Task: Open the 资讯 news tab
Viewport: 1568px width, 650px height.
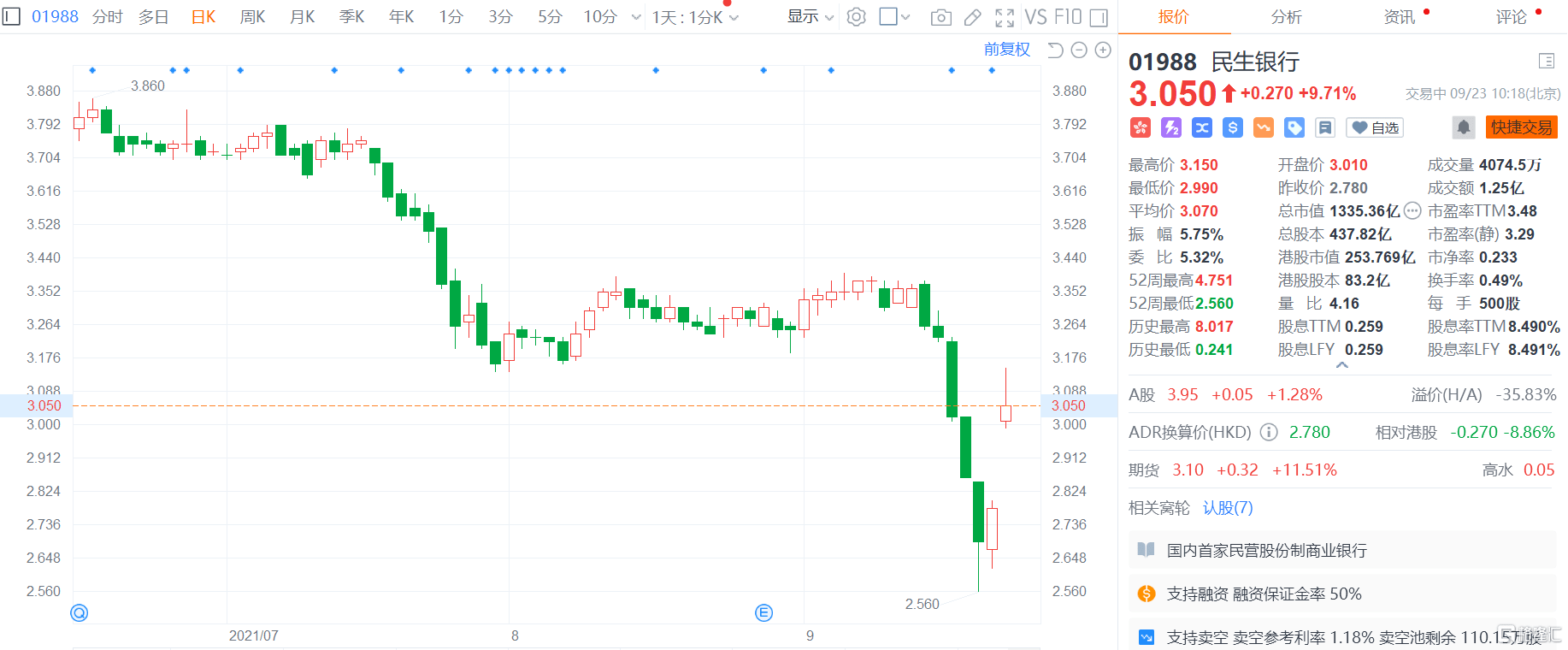Action: click(x=1399, y=17)
